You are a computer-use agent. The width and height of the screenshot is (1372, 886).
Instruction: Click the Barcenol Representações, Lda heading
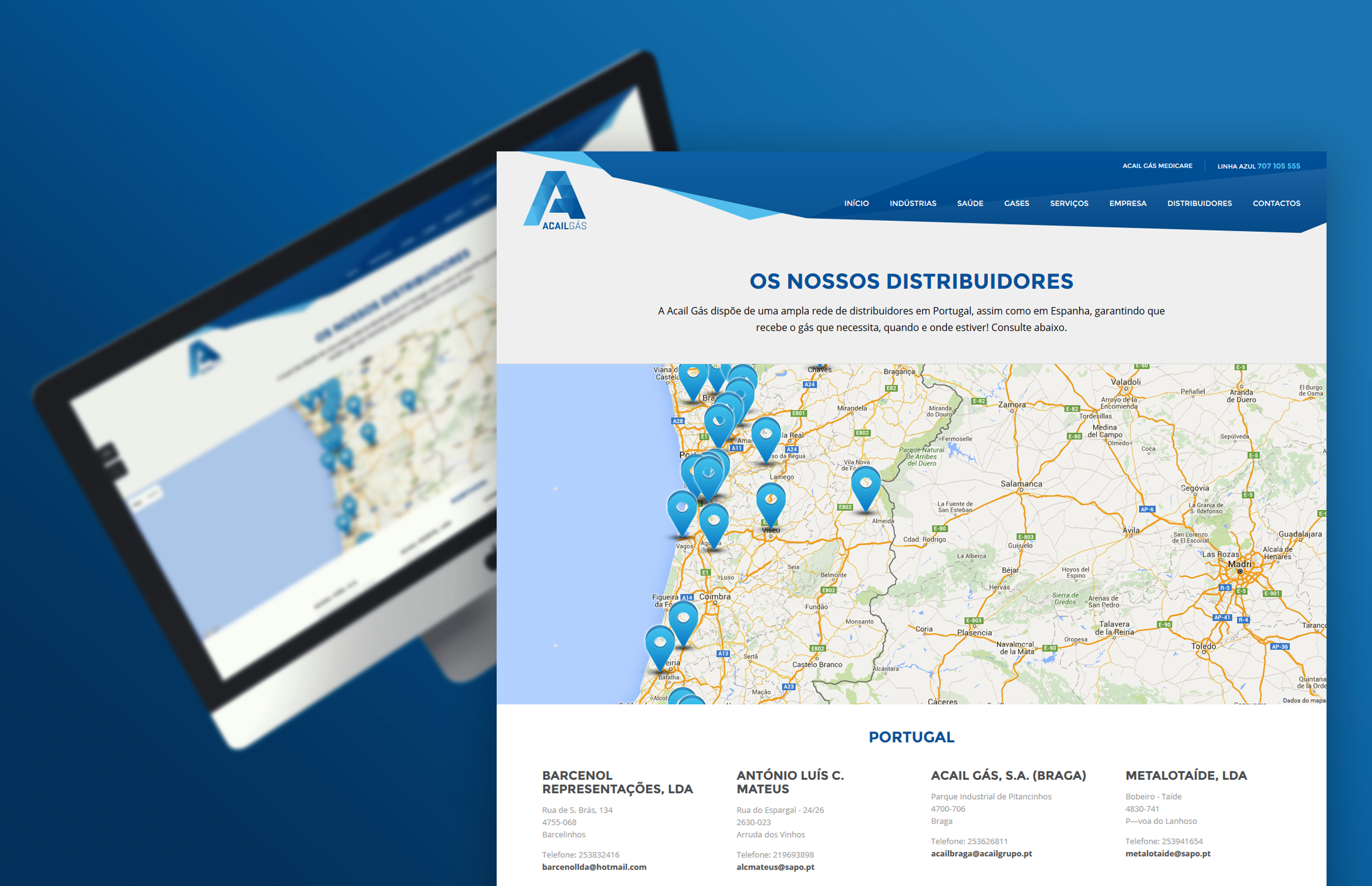tap(617, 782)
